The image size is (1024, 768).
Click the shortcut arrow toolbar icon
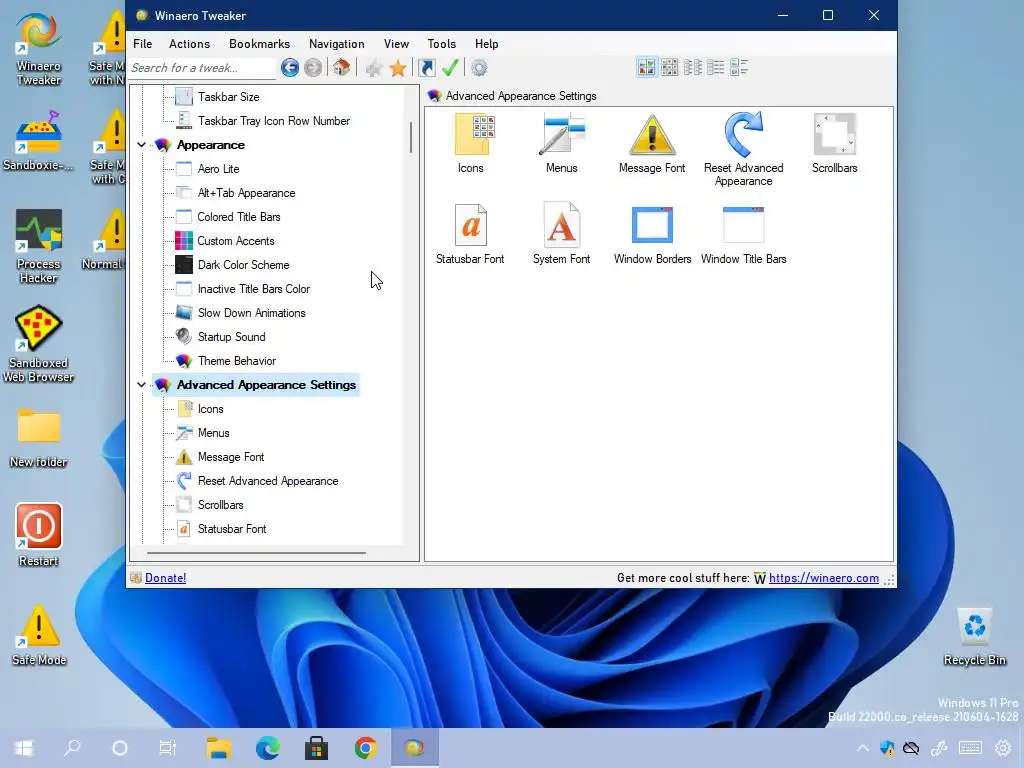click(426, 68)
